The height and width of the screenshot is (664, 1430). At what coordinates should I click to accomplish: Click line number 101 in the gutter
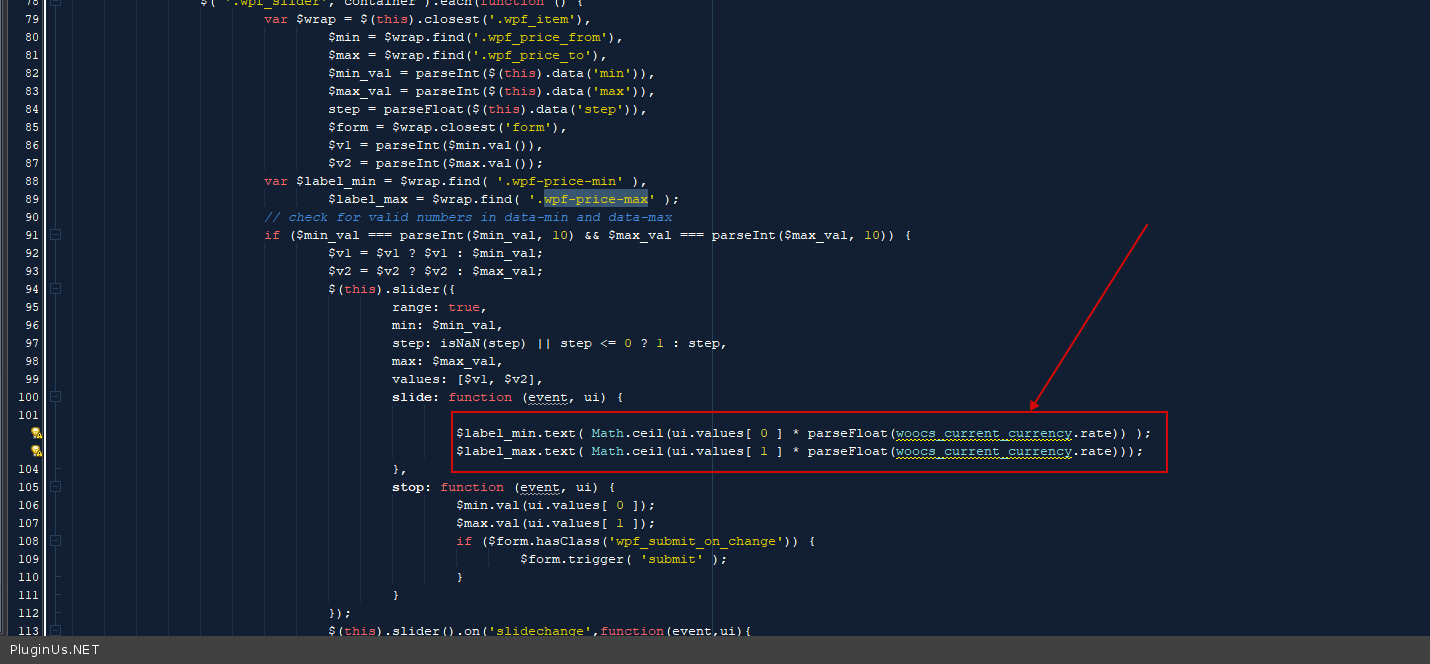pos(27,415)
